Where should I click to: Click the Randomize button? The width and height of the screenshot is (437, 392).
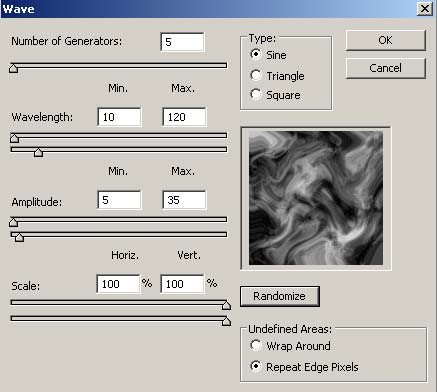[280, 296]
